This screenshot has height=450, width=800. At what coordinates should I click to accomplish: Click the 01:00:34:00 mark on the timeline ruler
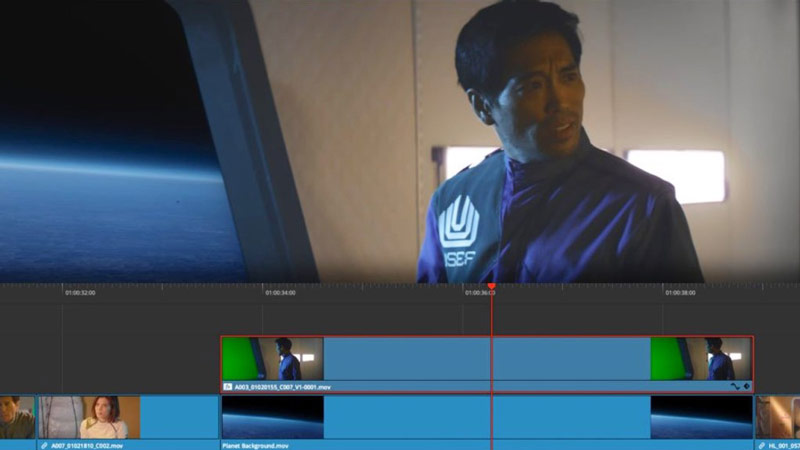click(x=280, y=293)
